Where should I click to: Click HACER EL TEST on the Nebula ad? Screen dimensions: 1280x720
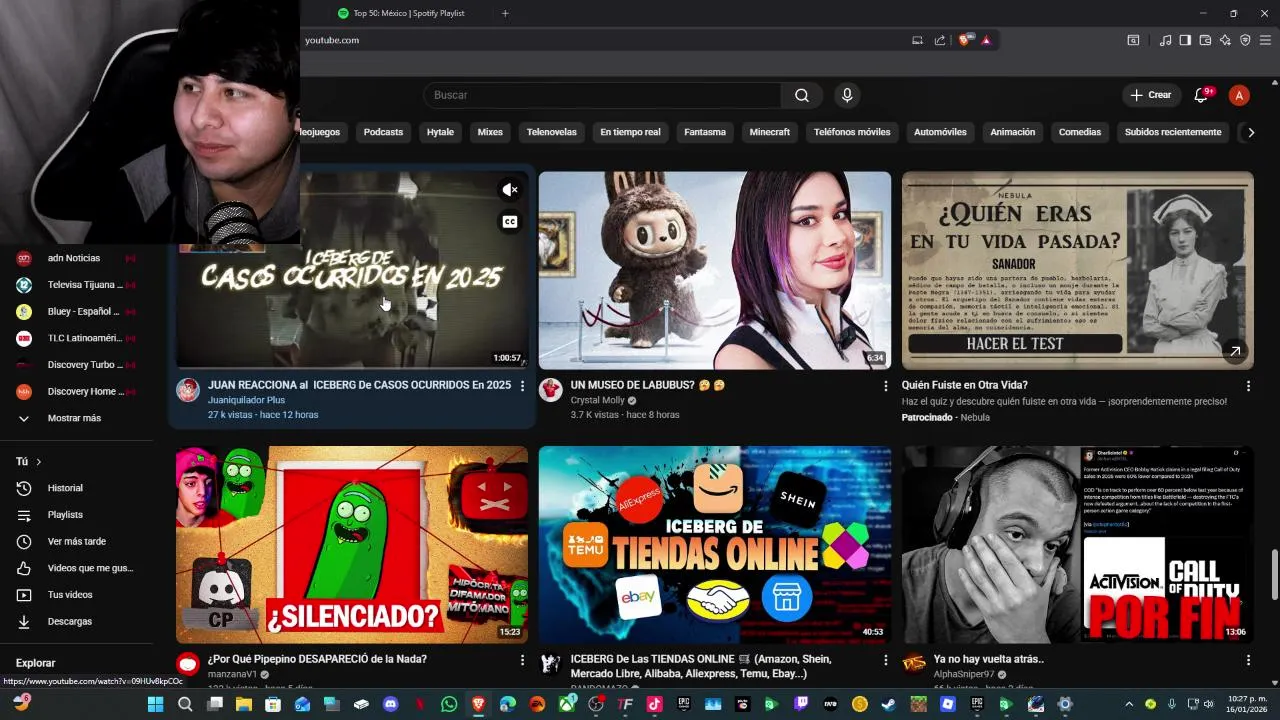point(1015,344)
